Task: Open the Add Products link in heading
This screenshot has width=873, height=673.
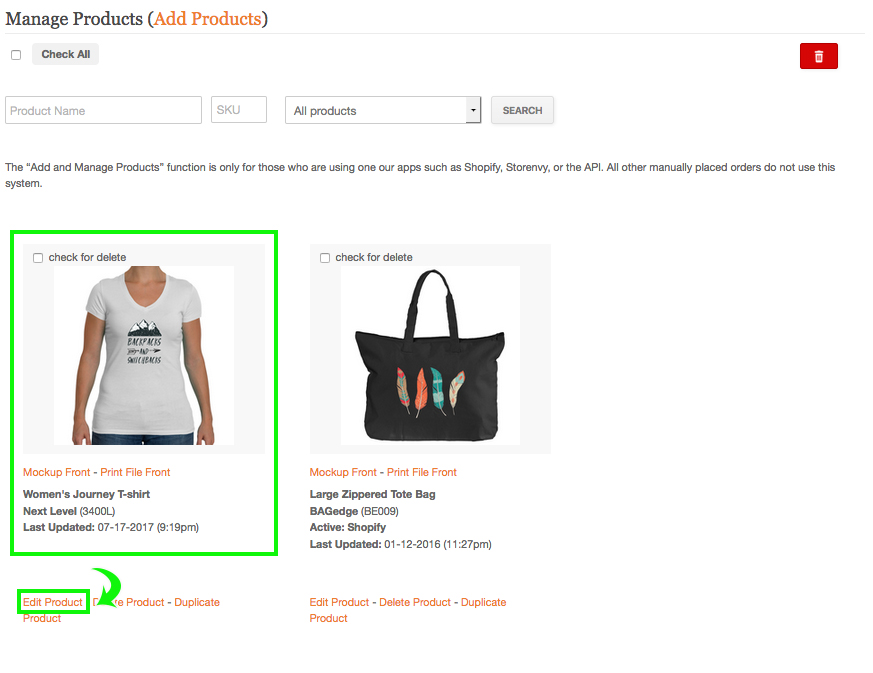Action: tap(208, 19)
